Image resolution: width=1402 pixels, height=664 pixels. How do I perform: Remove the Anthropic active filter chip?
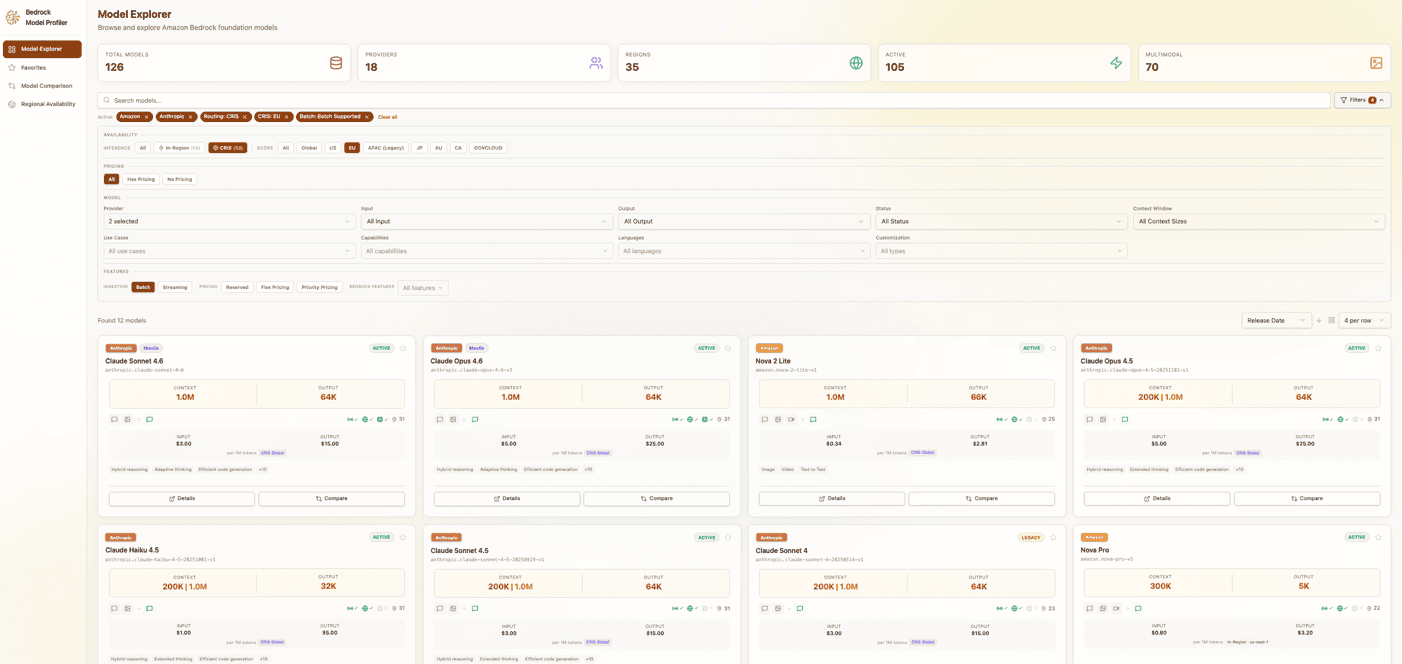click(191, 117)
